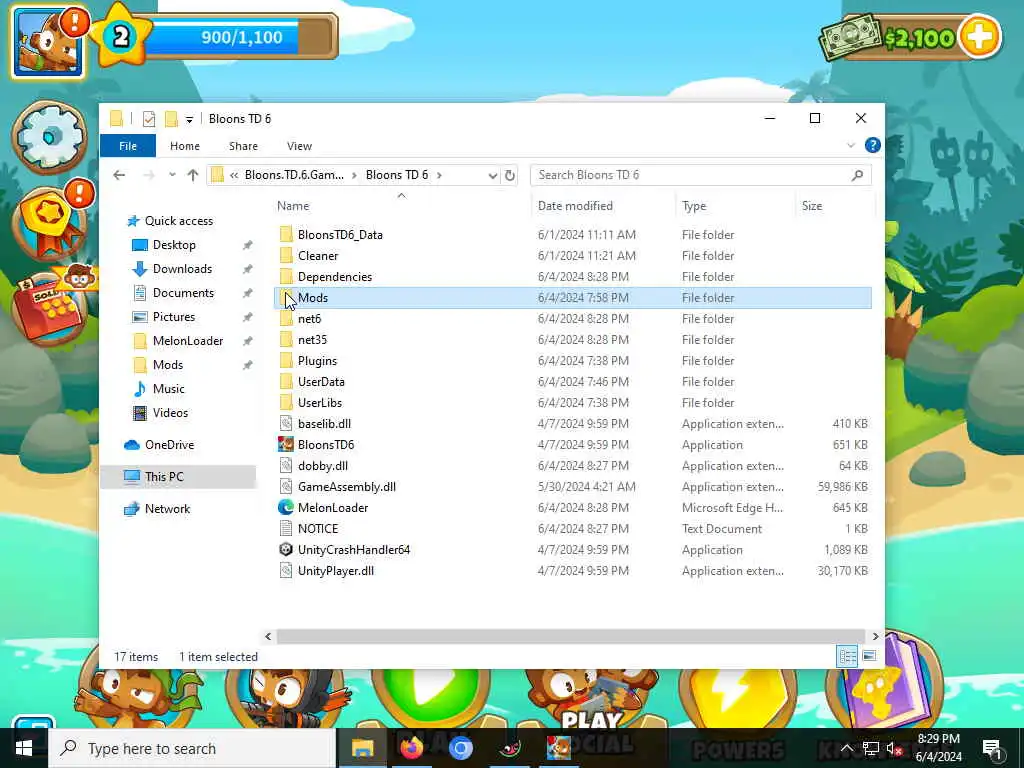Click the Properties icon in quick access toolbar
Screen dimensions: 1024x768
click(149, 119)
